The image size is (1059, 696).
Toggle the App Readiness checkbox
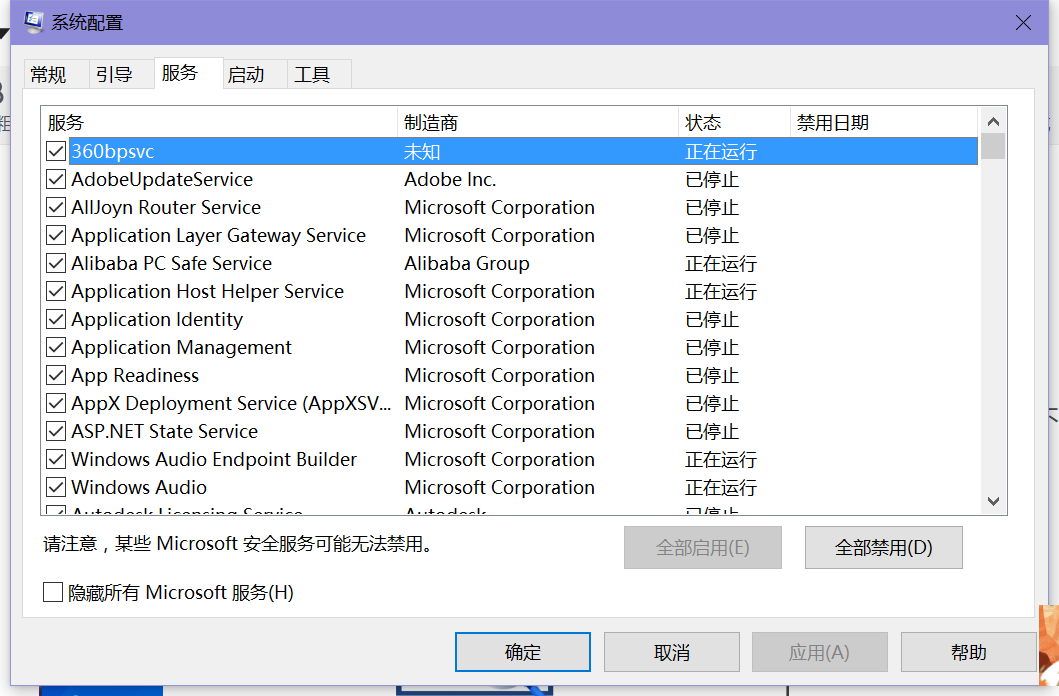coord(56,375)
